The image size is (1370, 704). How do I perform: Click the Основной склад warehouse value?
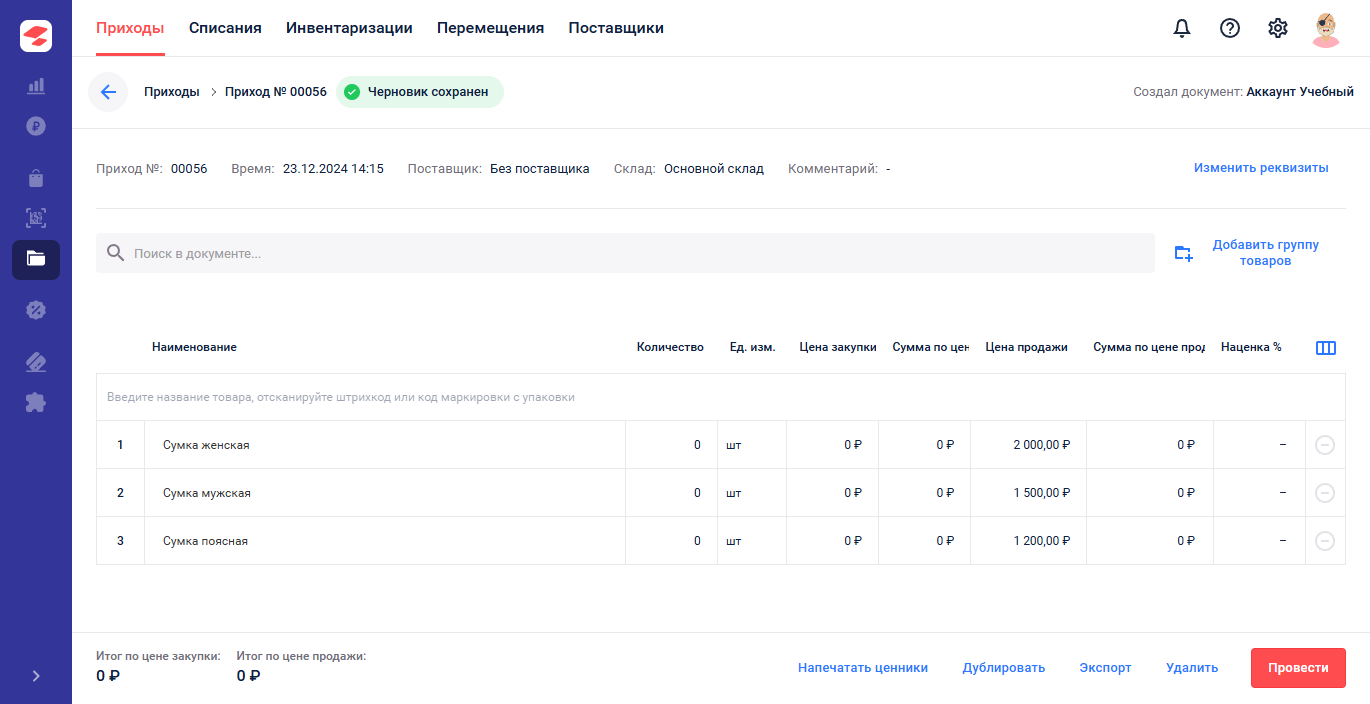point(714,169)
